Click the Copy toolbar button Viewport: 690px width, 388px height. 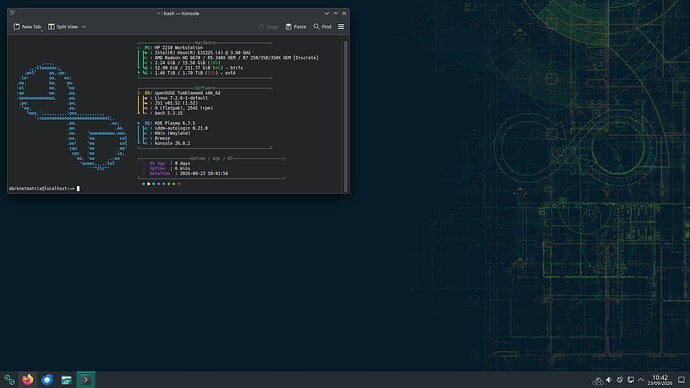tap(268, 27)
